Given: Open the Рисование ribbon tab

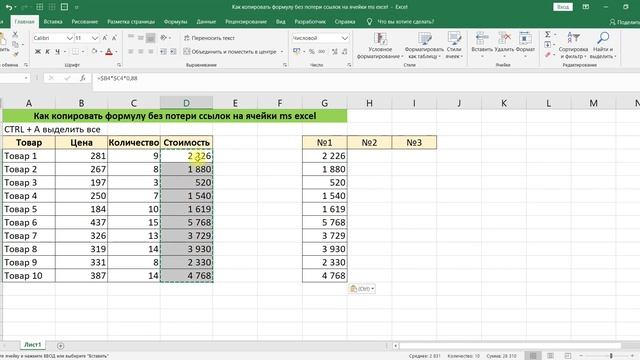Looking at the screenshot, I should pyautogui.click(x=84, y=22).
